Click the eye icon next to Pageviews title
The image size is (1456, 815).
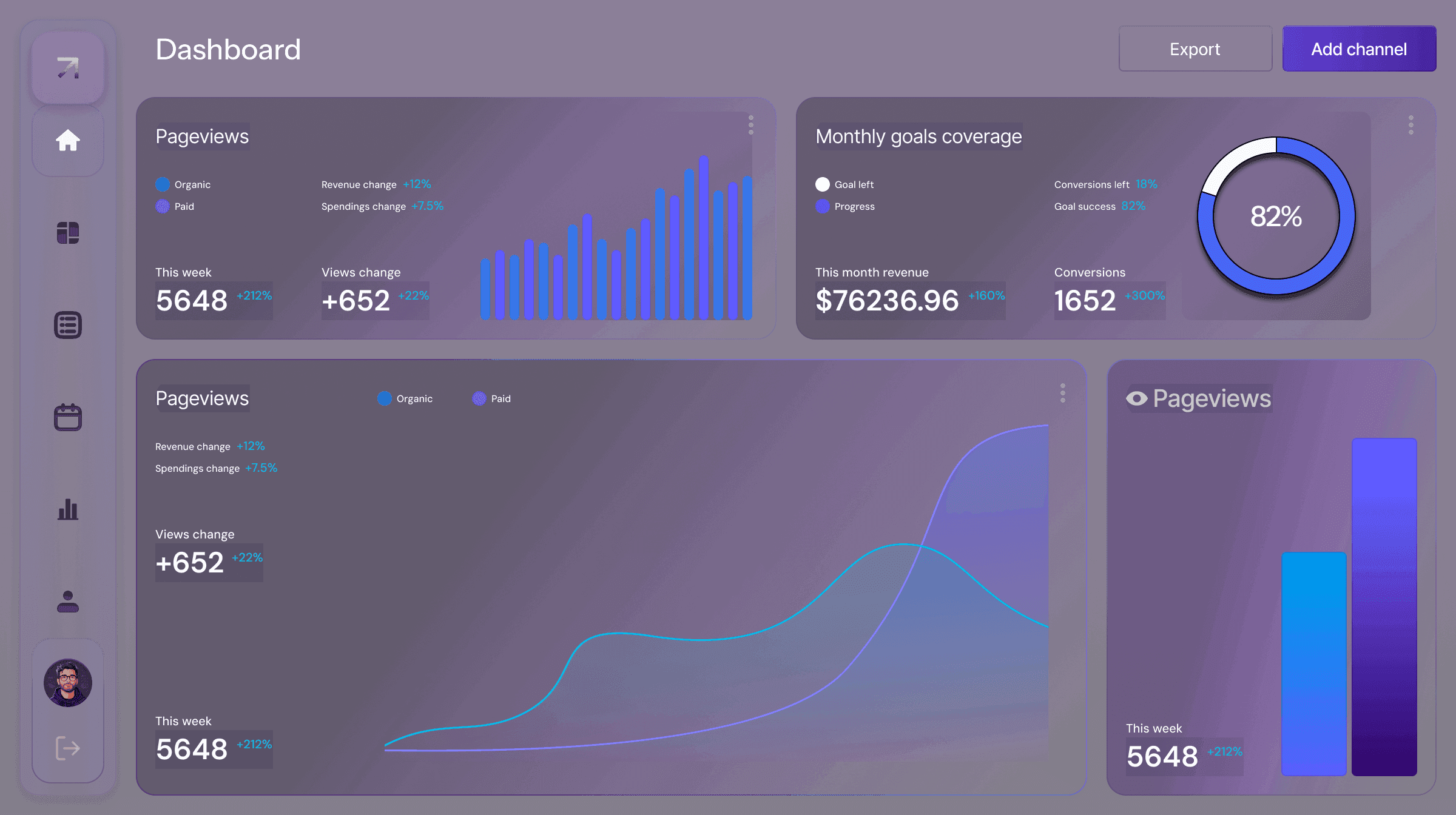[1137, 399]
